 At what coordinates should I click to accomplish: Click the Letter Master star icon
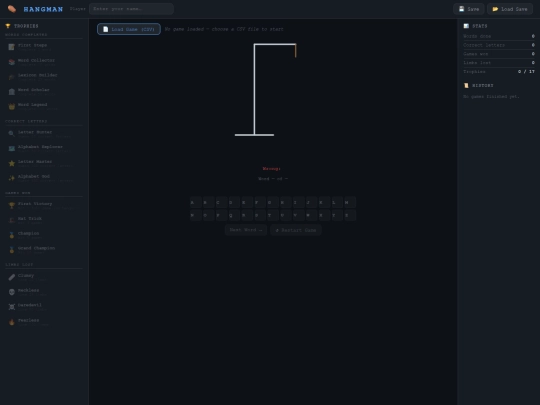click(12, 163)
